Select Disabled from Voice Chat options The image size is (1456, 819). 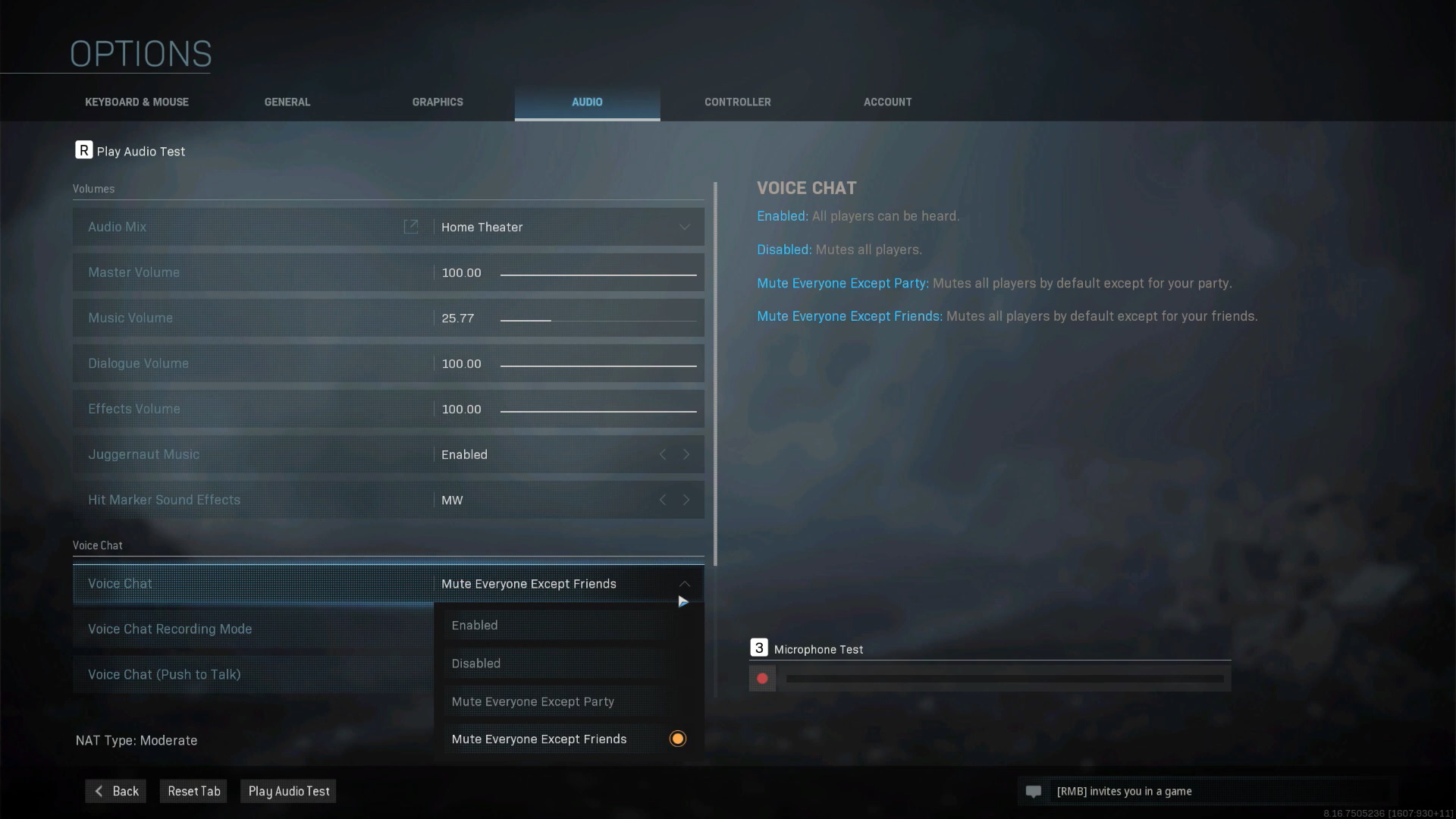[x=475, y=663]
